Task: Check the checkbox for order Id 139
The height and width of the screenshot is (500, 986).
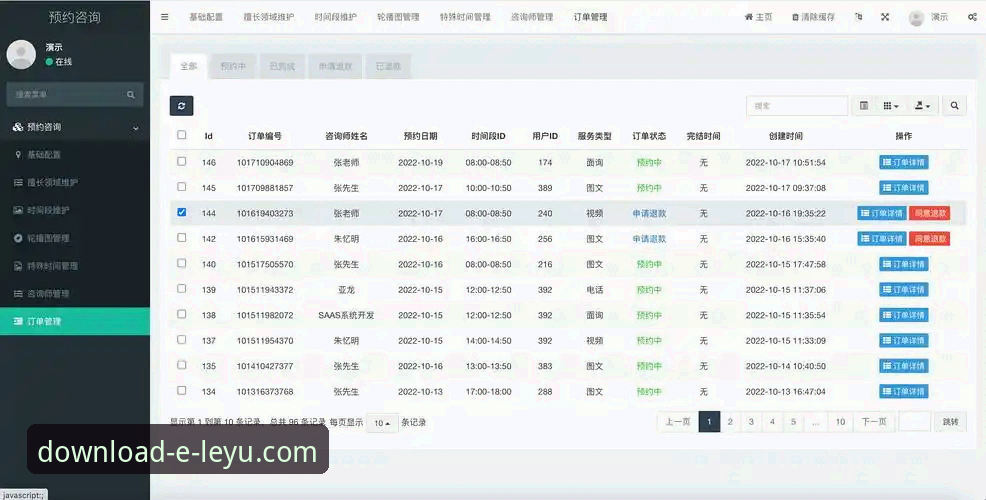Action: click(x=182, y=289)
